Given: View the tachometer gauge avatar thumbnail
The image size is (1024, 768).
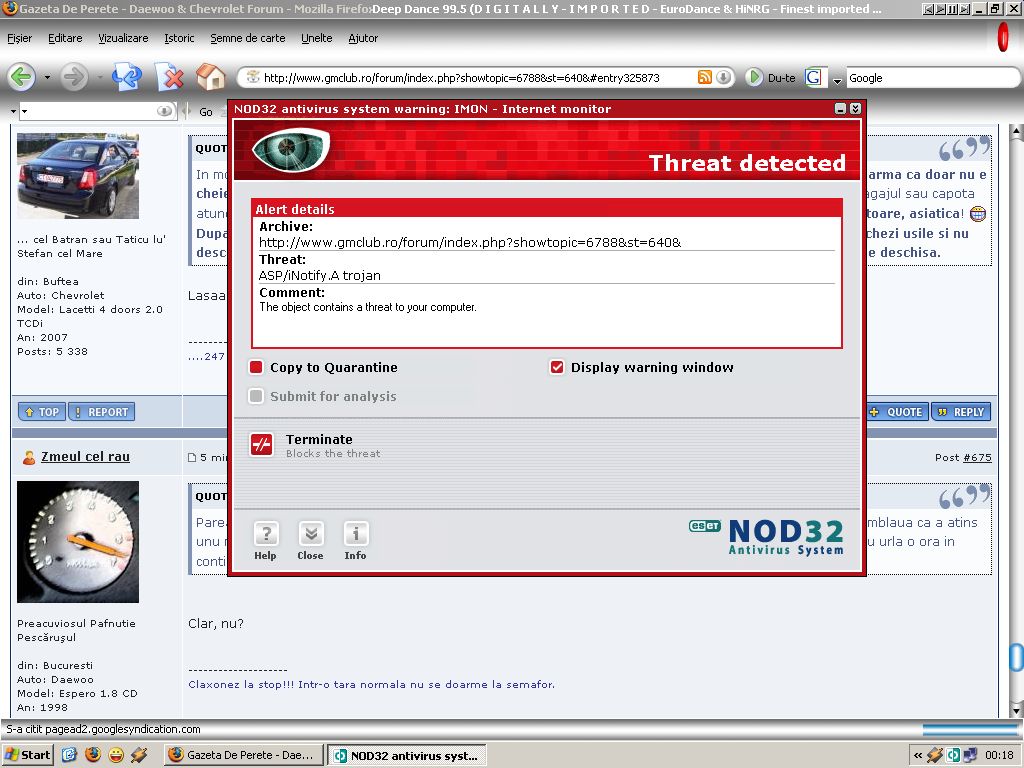Looking at the screenshot, I should [x=78, y=542].
